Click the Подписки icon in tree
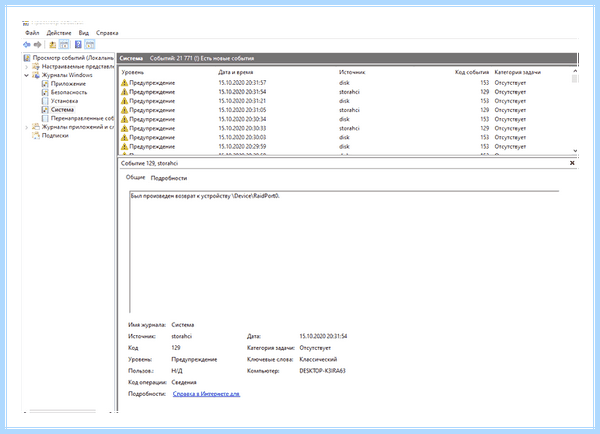The width and height of the screenshot is (600, 434). 36,135
